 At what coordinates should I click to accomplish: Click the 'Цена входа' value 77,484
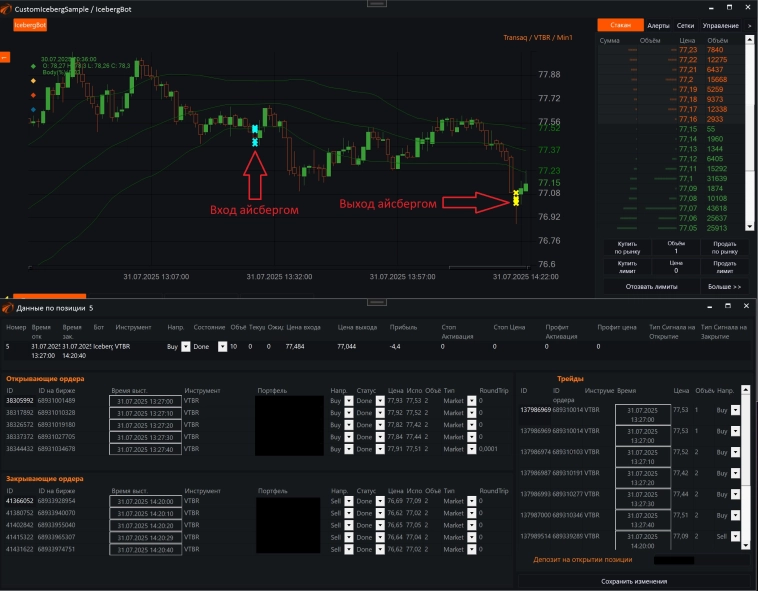click(295, 346)
